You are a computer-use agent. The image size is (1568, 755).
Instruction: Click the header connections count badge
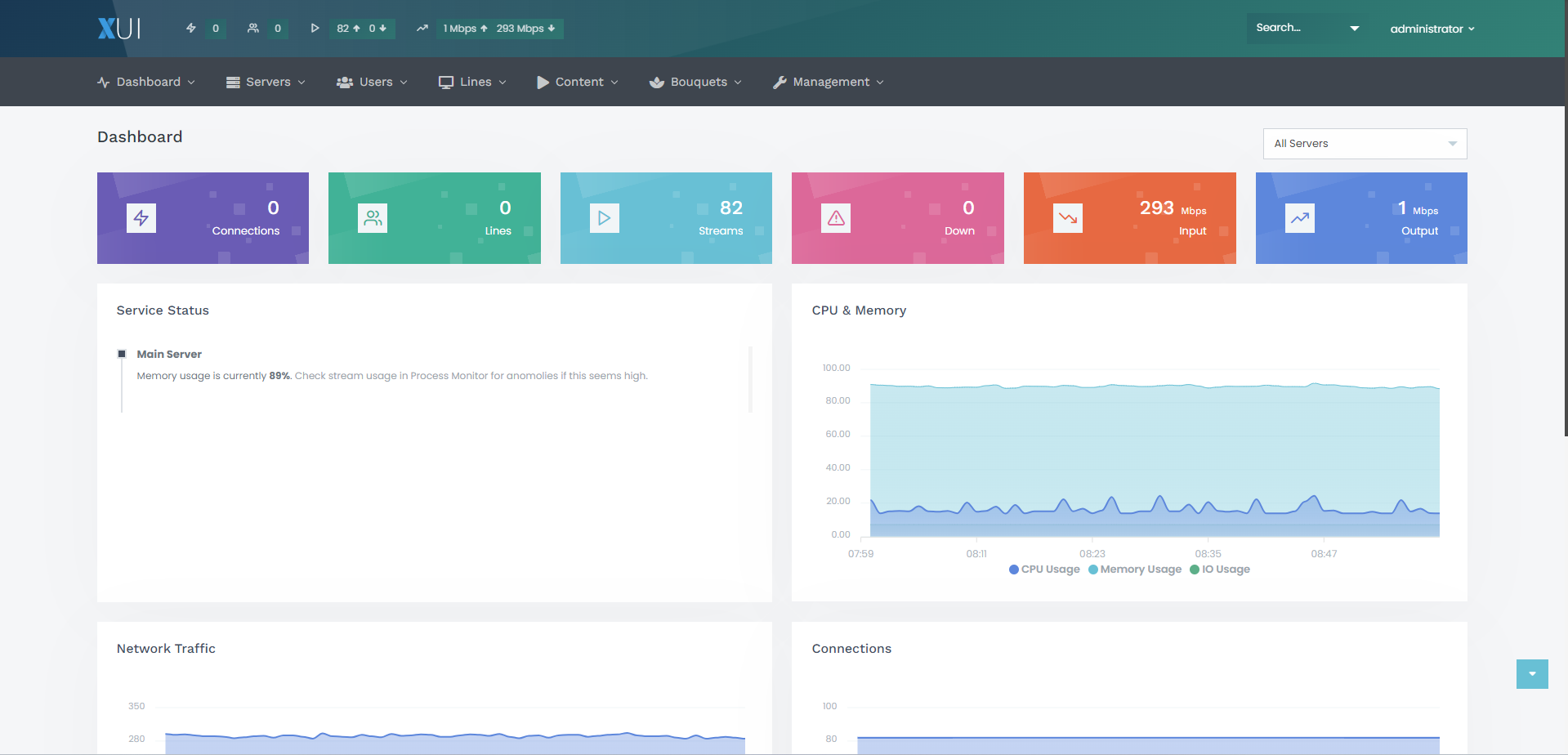tap(216, 29)
